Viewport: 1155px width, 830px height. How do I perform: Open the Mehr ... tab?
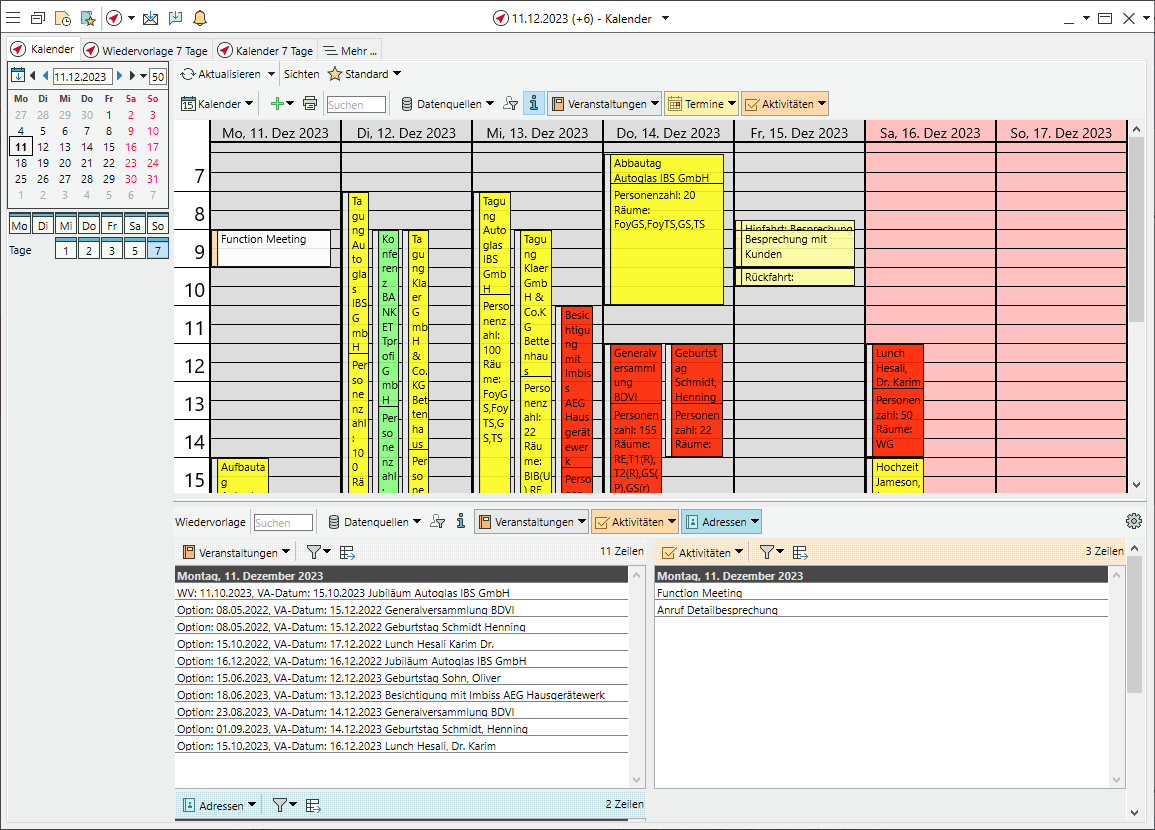point(350,50)
